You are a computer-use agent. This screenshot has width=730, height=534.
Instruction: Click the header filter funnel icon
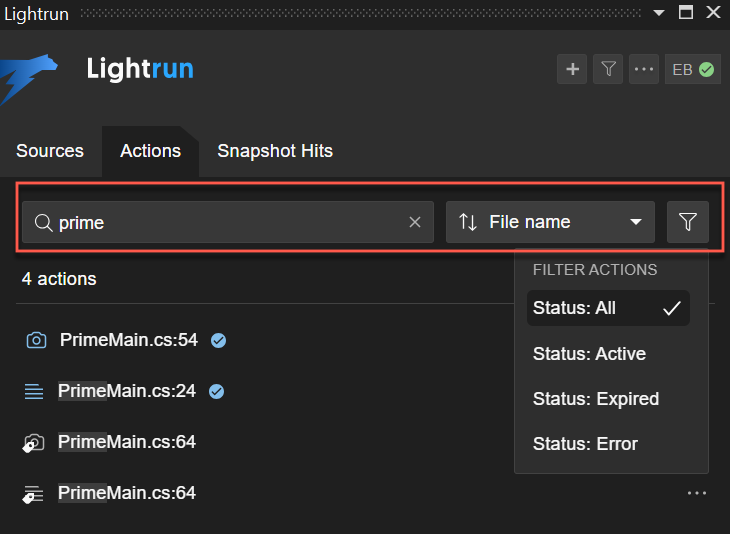coord(608,69)
